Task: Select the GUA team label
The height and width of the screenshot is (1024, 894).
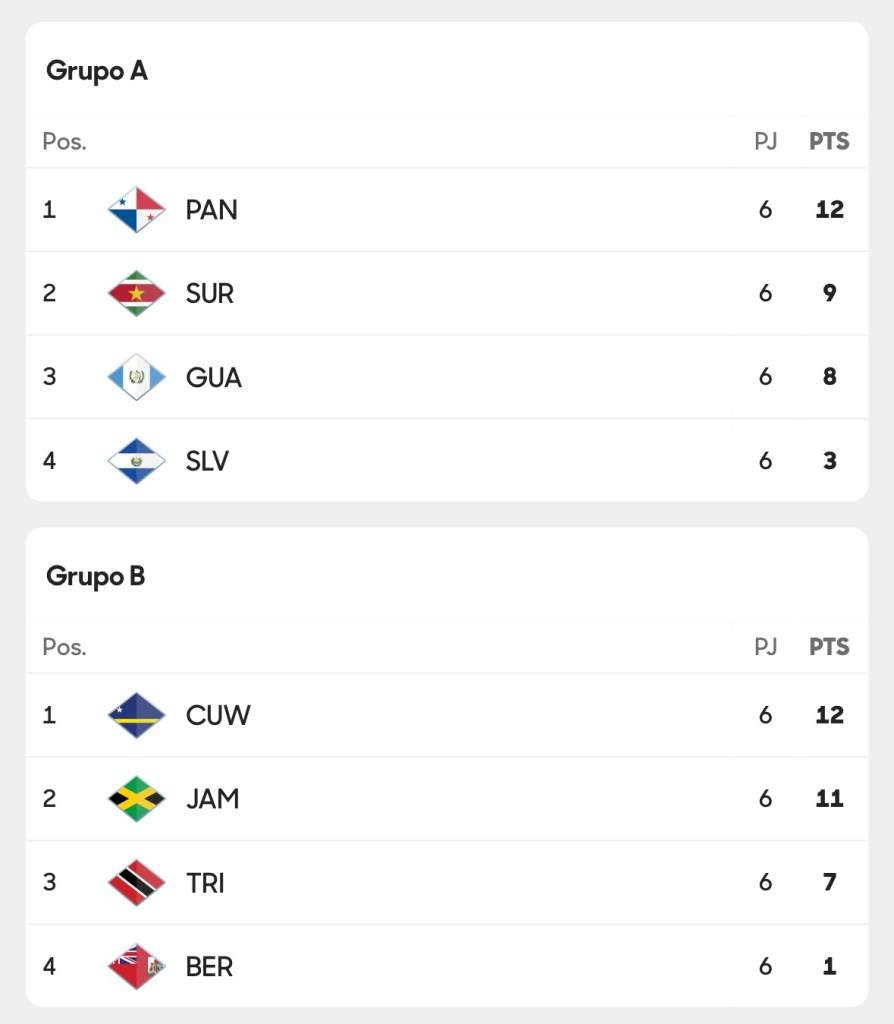Action: click(214, 377)
